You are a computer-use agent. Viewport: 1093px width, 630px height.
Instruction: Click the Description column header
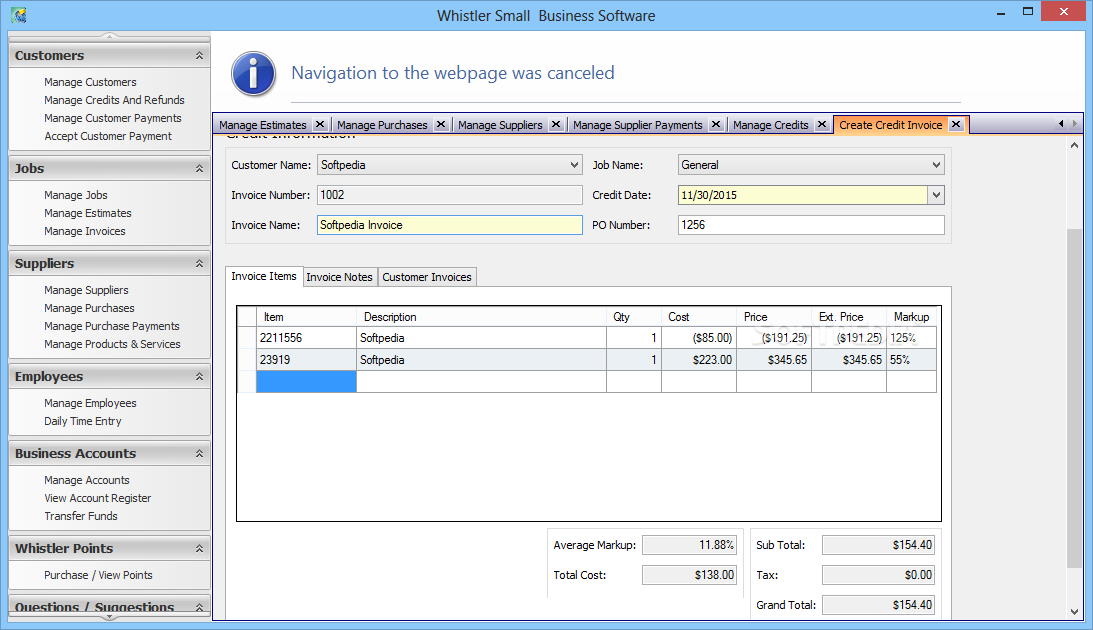(481, 317)
